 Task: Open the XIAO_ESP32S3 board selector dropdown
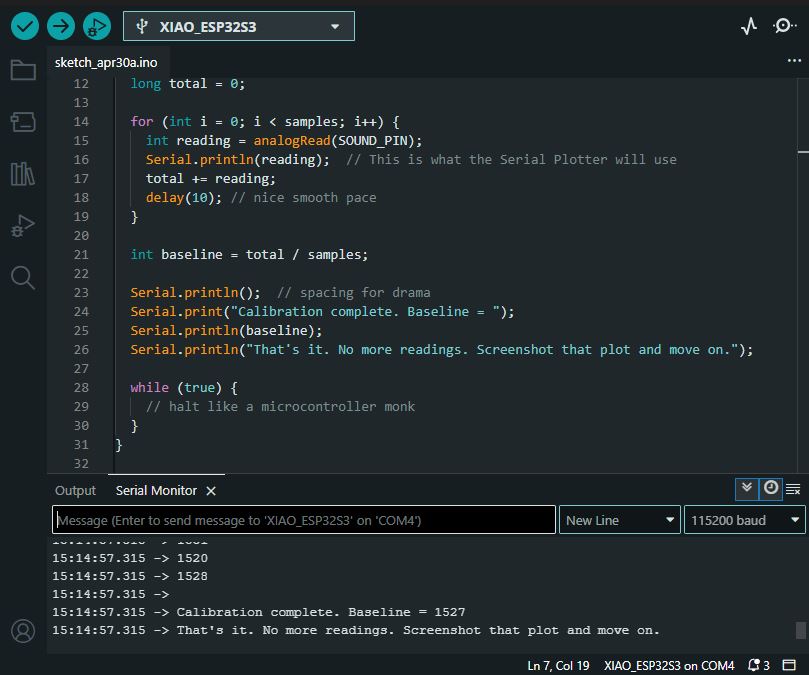239,26
